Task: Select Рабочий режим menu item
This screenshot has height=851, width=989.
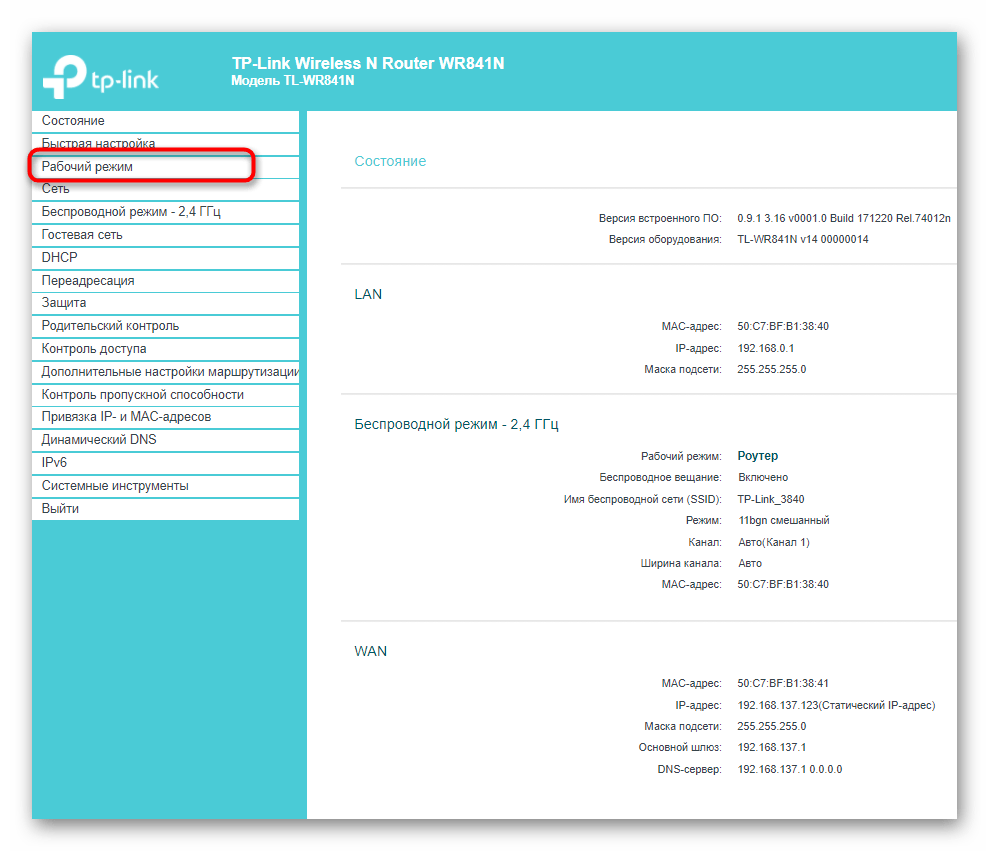Action: [165, 167]
